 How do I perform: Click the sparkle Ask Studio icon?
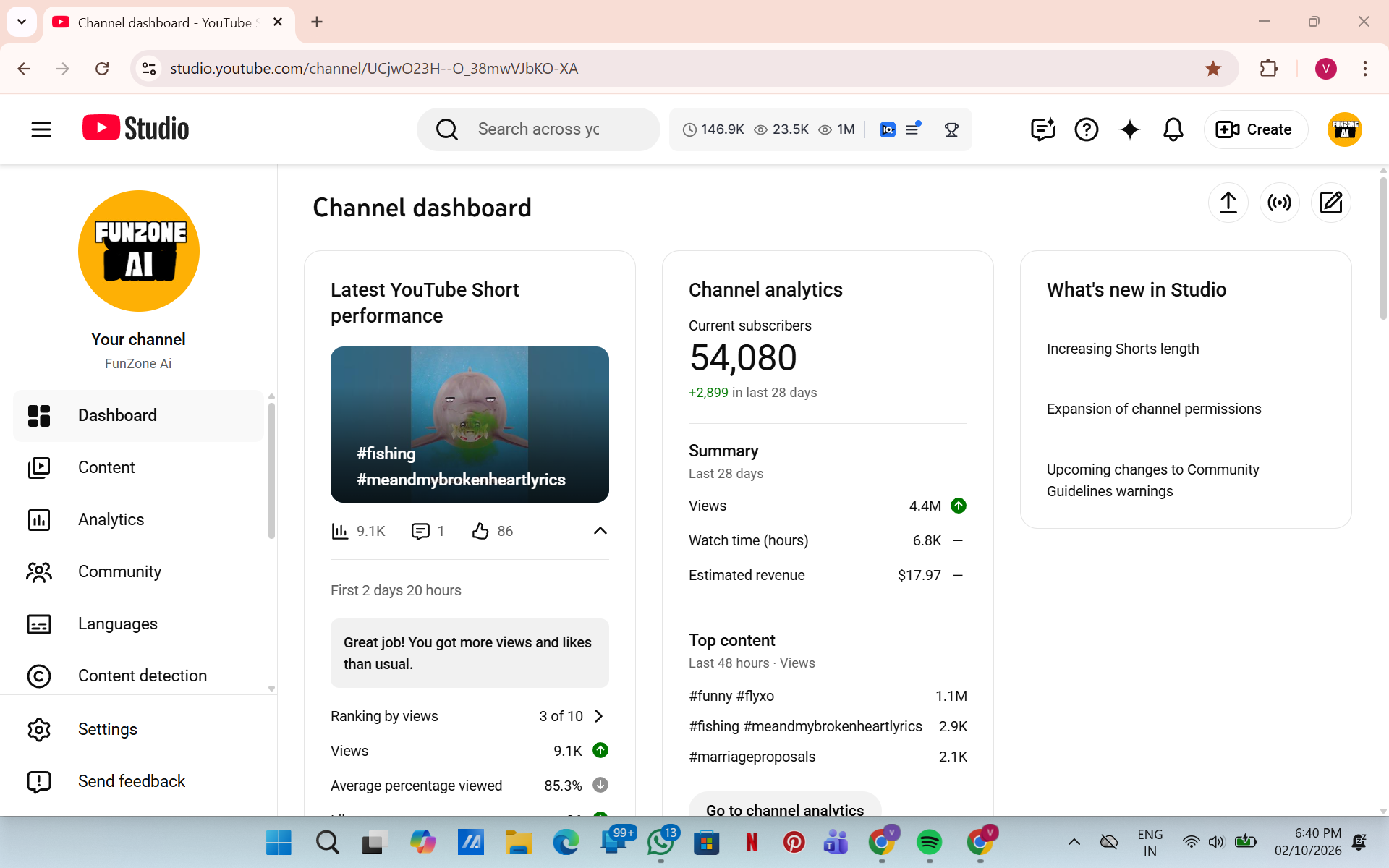1129,129
